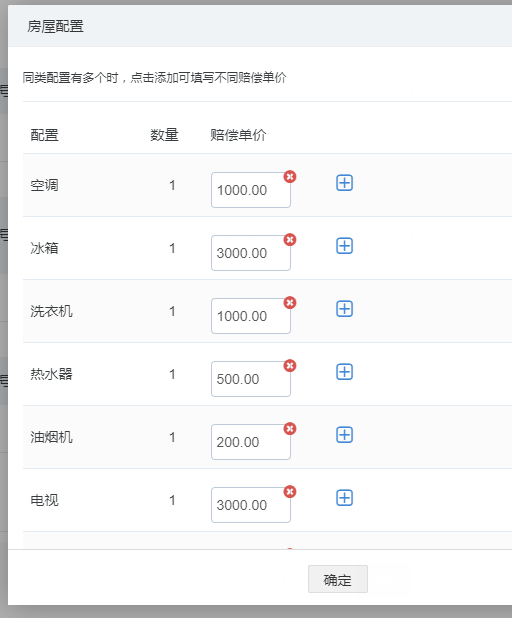Image resolution: width=512 pixels, height=618 pixels.
Task: Remove the 热水器 compensation price entry
Action: (x=290, y=366)
